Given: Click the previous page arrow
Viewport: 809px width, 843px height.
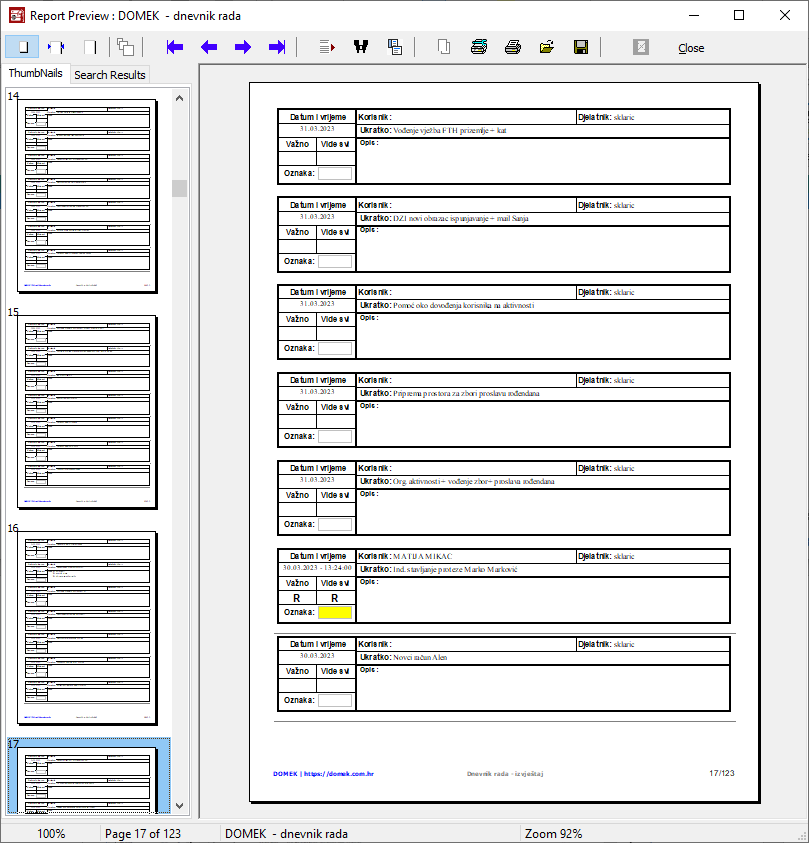Looking at the screenshot, I should pyautogui.click(x=209, y=47).
